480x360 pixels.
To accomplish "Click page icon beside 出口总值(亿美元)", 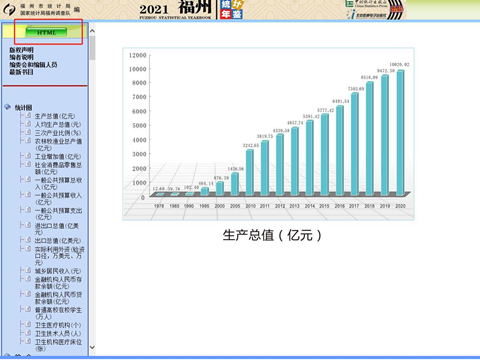I will (28, 240).
